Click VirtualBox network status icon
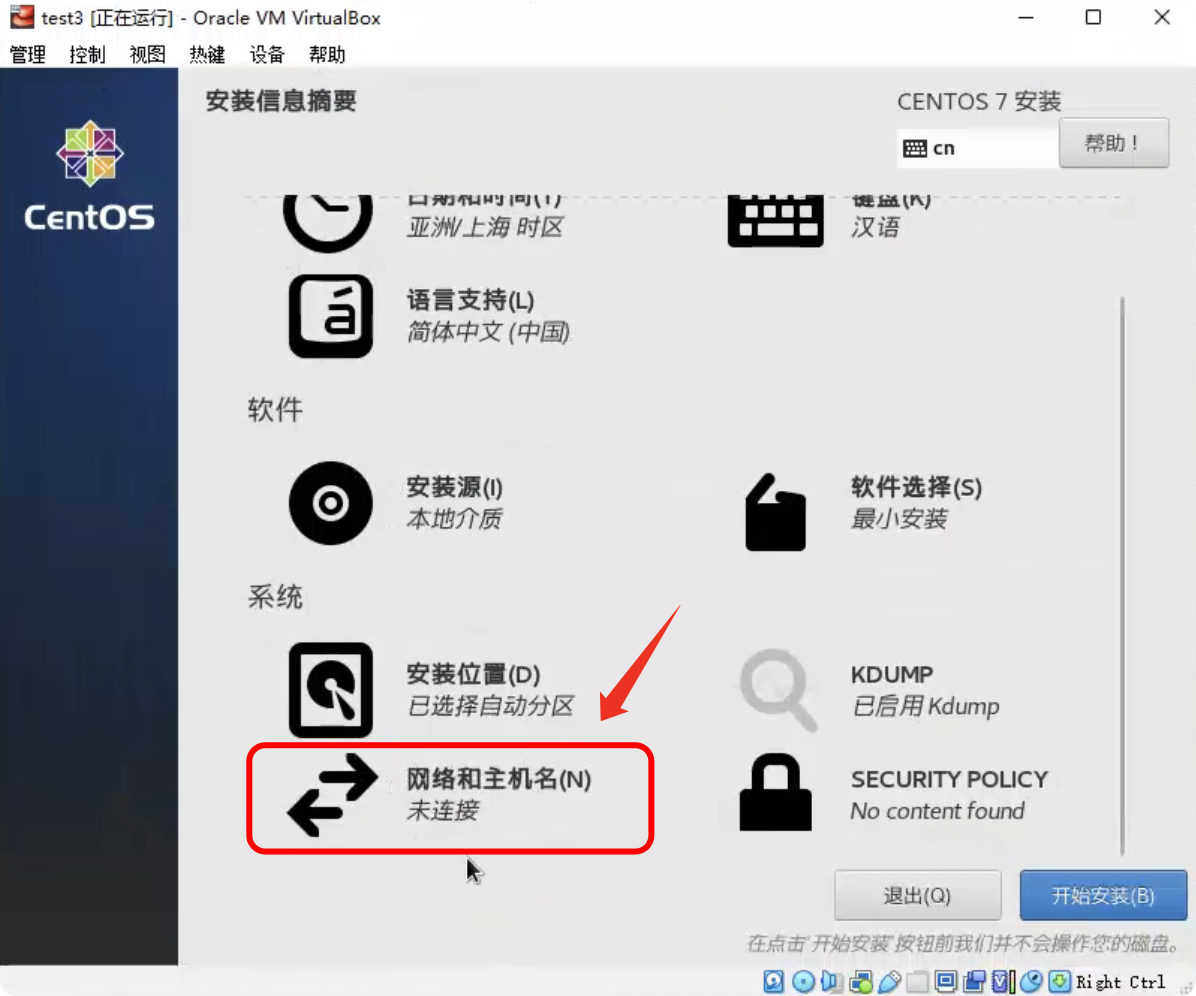The image size is (1196, 996). [861, 981]
